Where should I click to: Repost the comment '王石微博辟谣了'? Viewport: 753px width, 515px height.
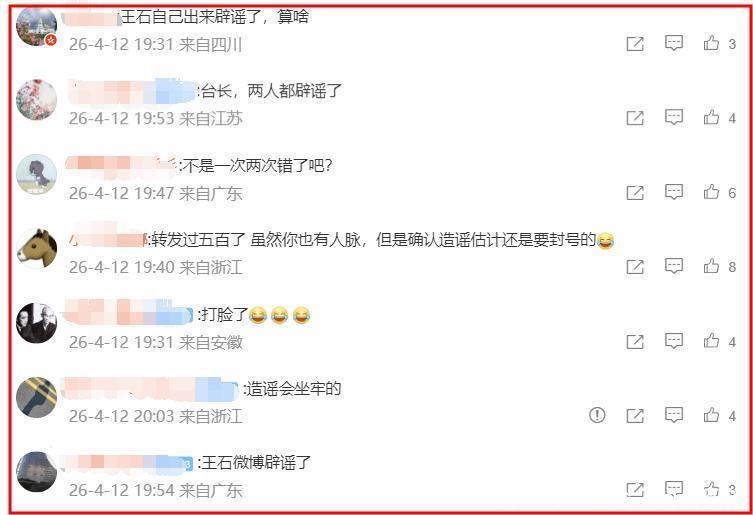point(635,490)
